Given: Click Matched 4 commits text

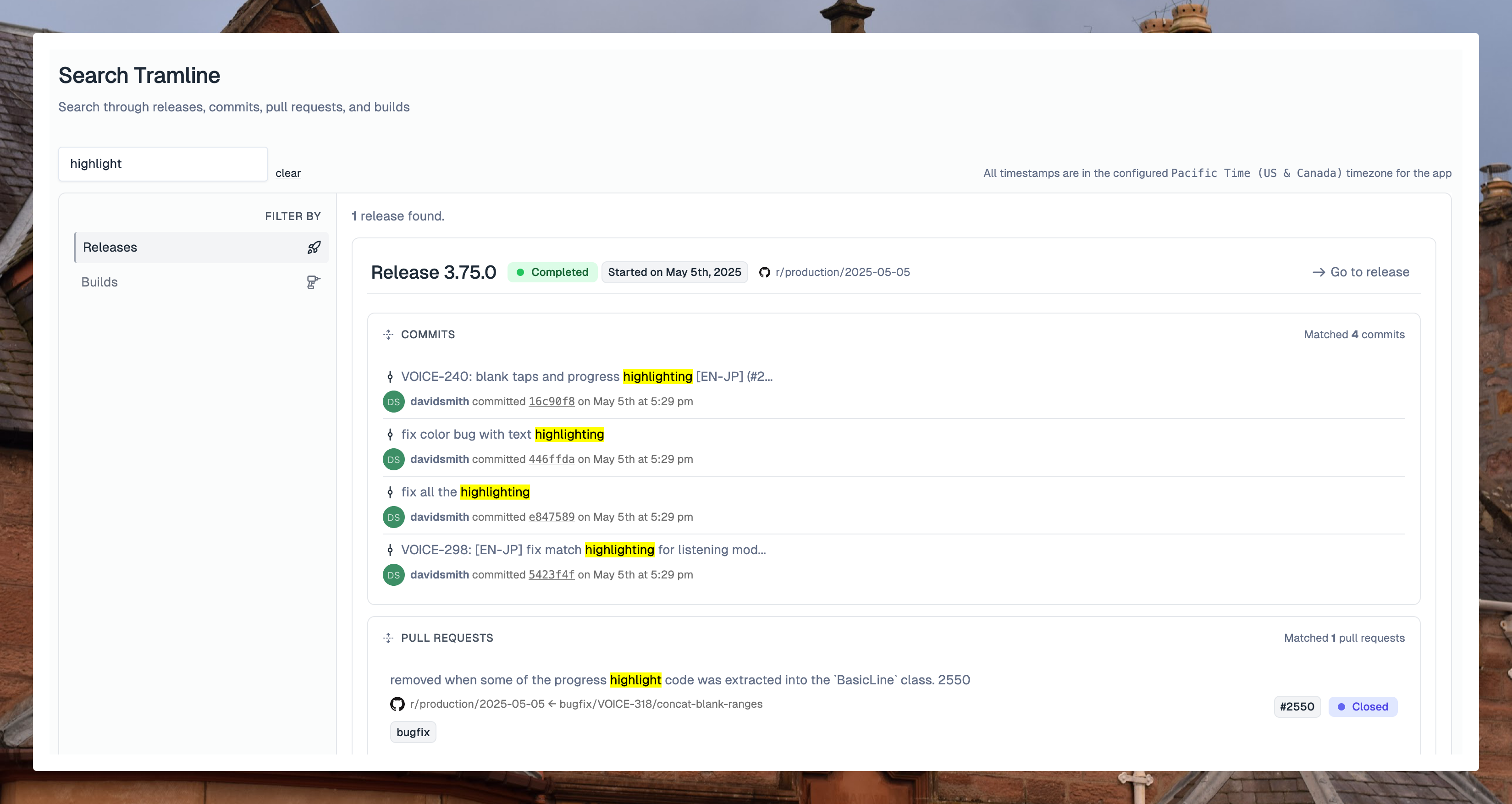Looking at the screenshot, I should click(x=1354, y=335).
